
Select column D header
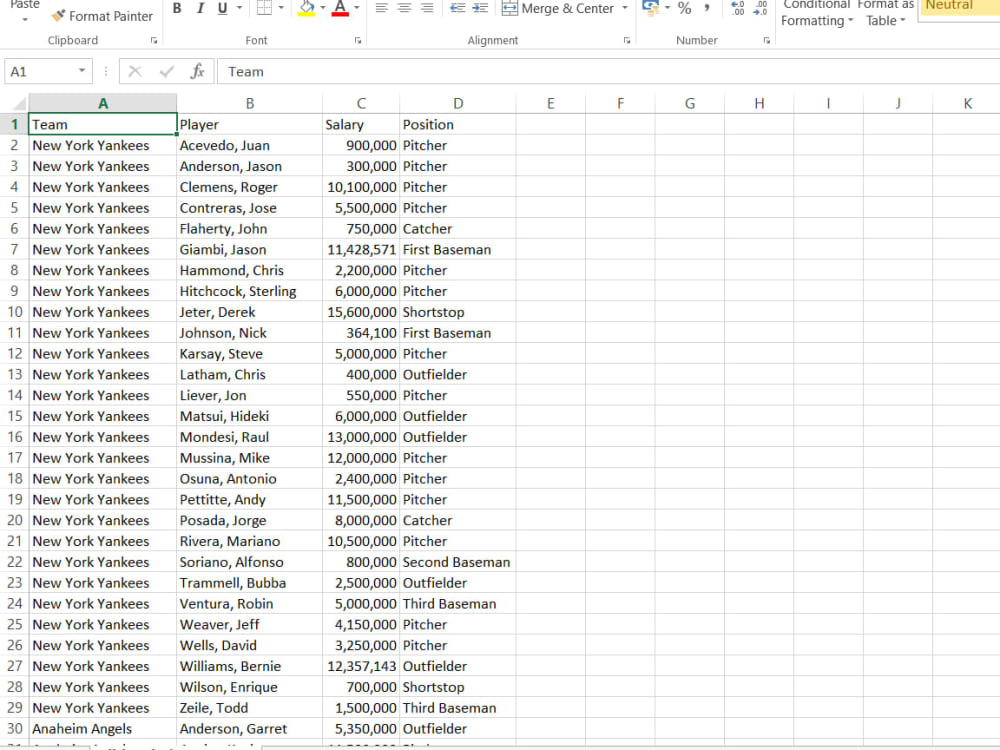coord(458,103)
